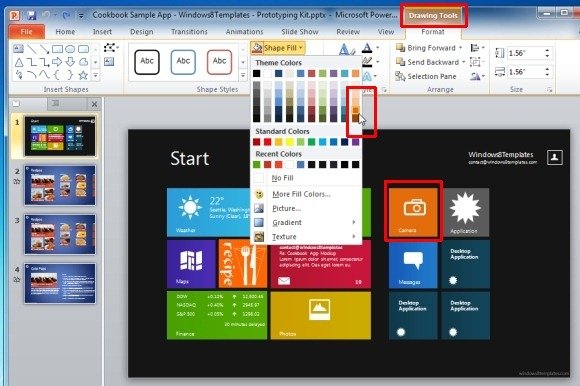Select the Arrow line shape
The image size is (580, 386).
[x=44, y=49]
